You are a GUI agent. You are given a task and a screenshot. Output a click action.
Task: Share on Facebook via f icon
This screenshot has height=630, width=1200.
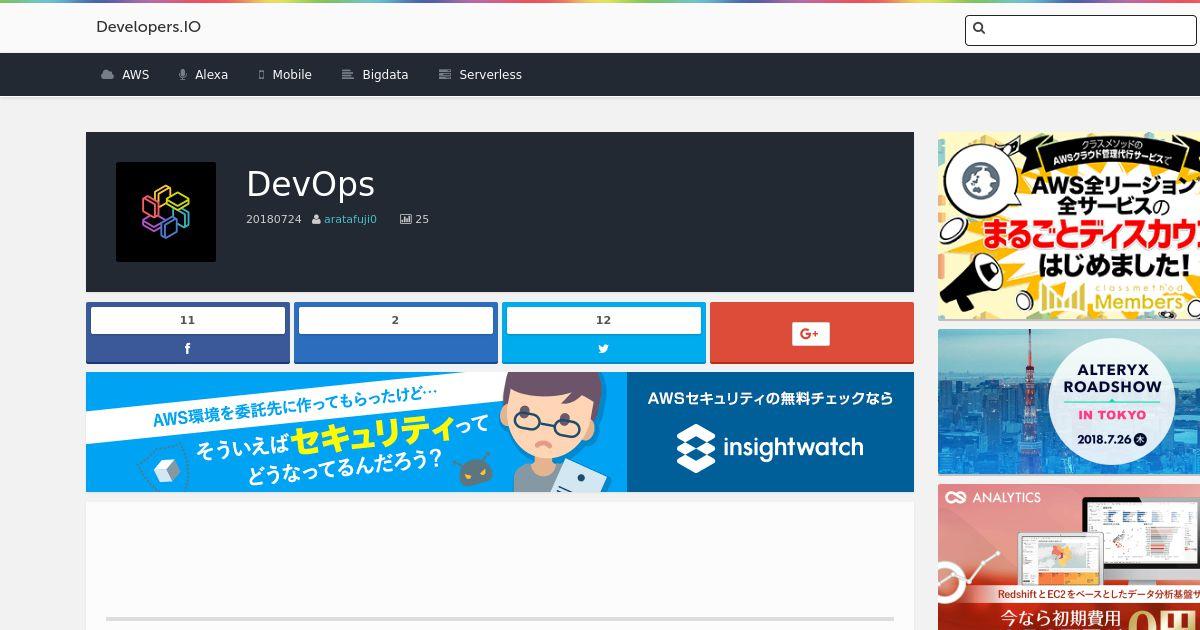187,349
